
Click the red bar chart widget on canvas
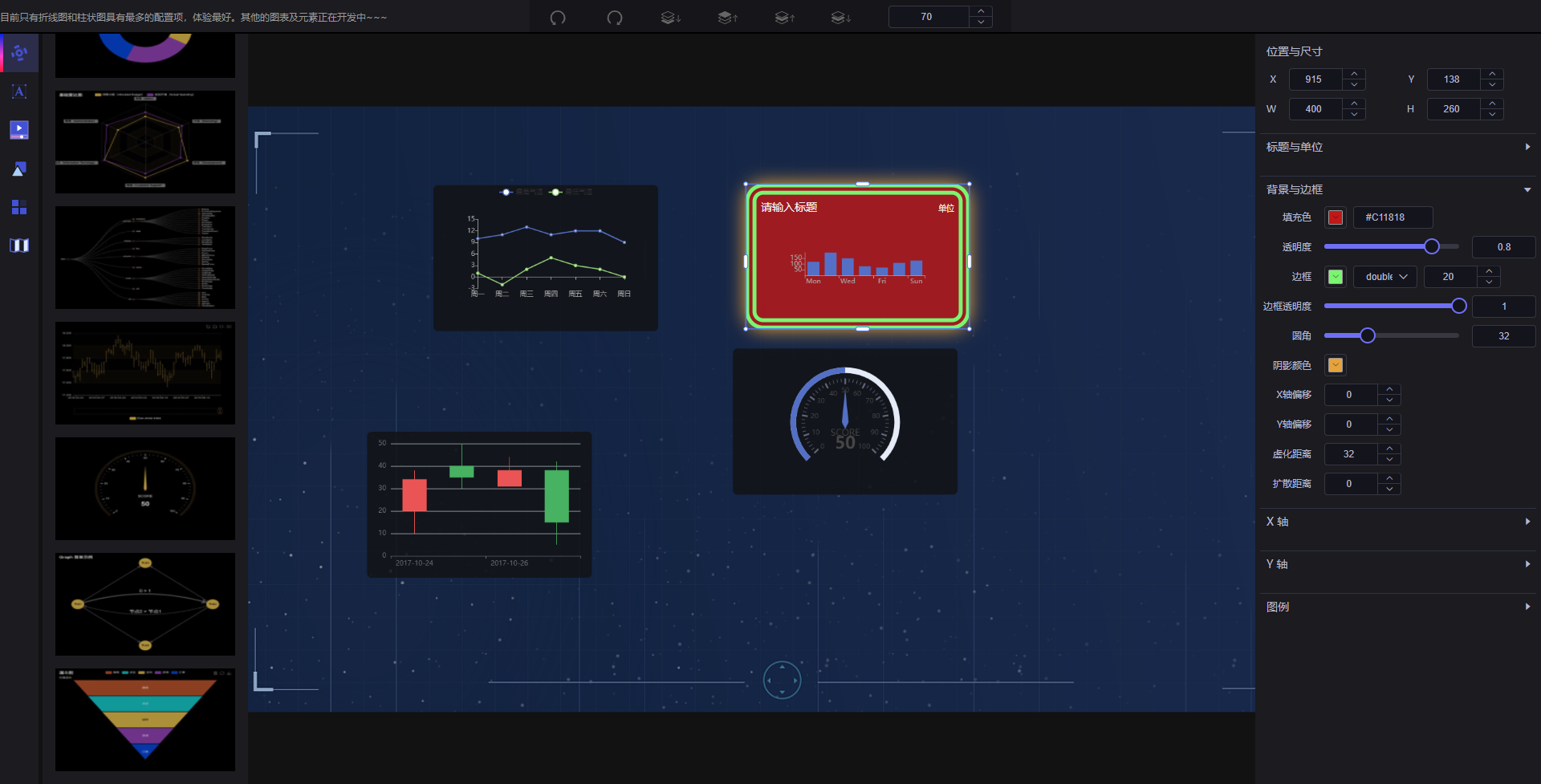857,256
